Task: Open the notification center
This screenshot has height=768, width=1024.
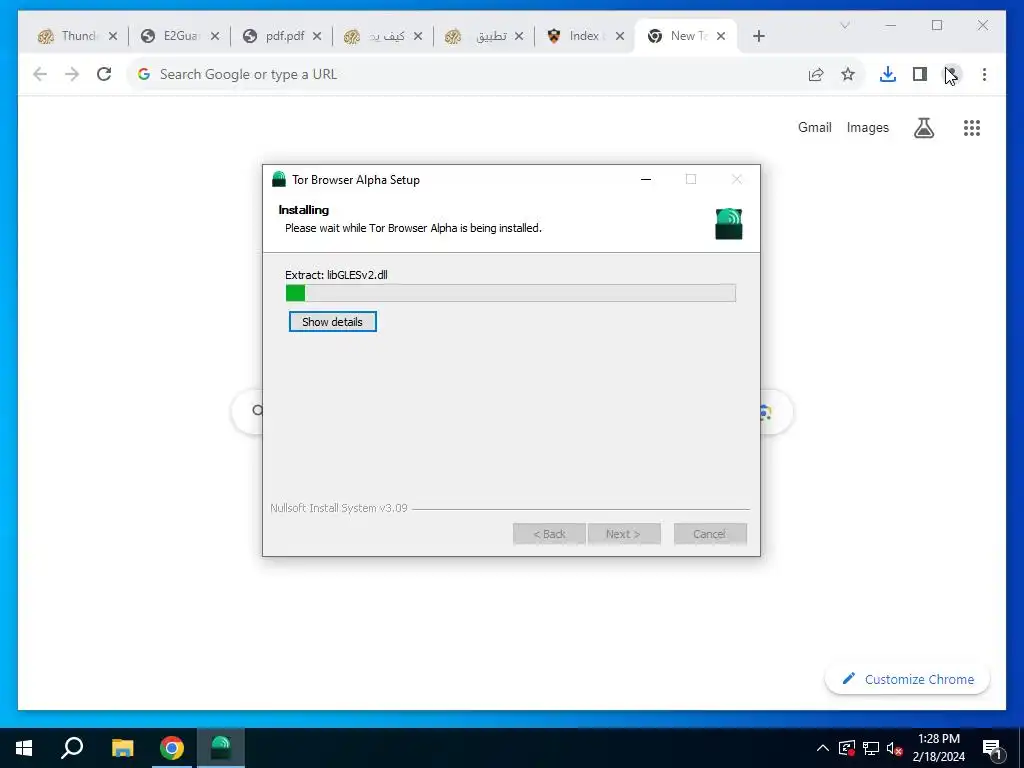Action: (991, 749)
